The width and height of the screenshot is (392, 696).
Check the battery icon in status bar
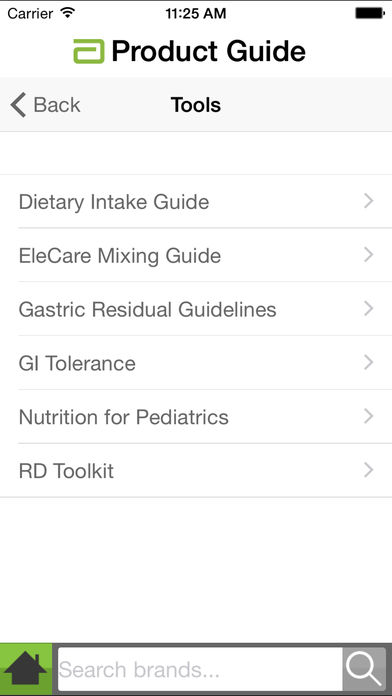[x=370, y=13]
